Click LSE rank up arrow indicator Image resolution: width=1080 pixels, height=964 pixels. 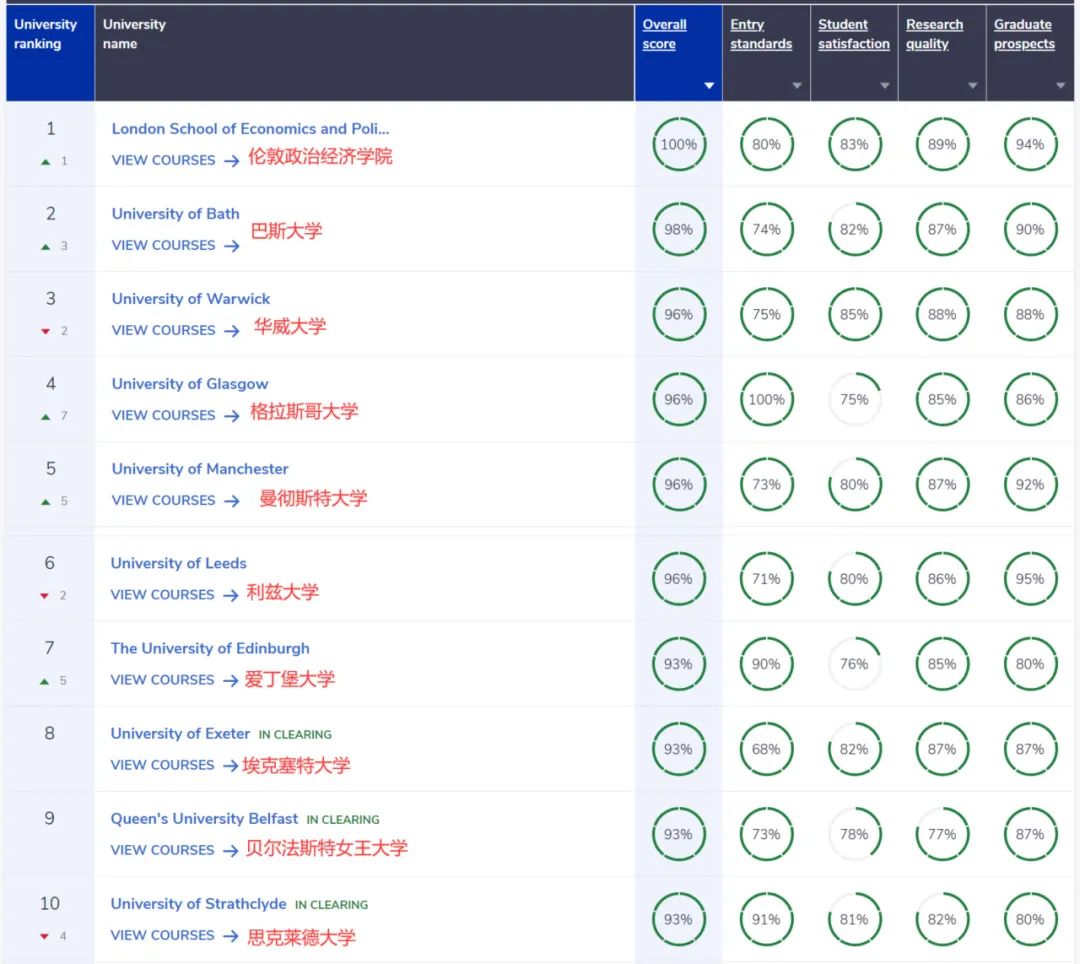coord(45,162)
